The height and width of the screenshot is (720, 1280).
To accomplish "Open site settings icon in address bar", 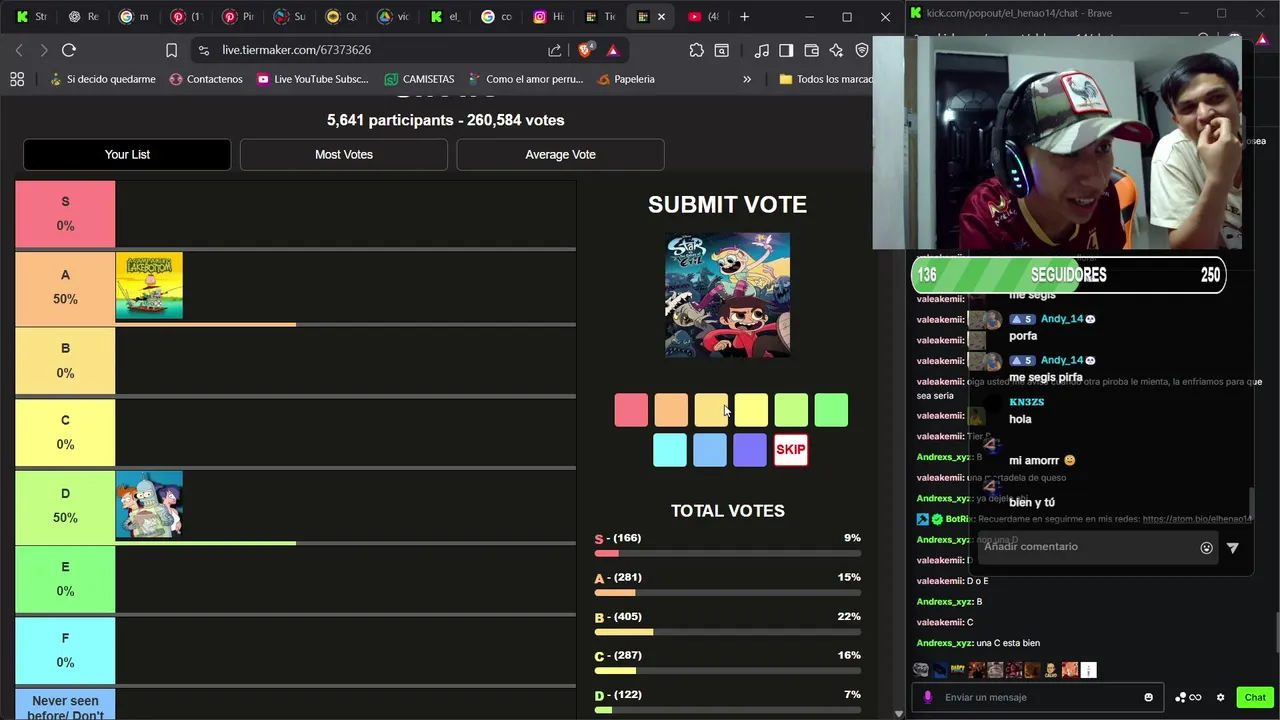I will tap(204, 50).
